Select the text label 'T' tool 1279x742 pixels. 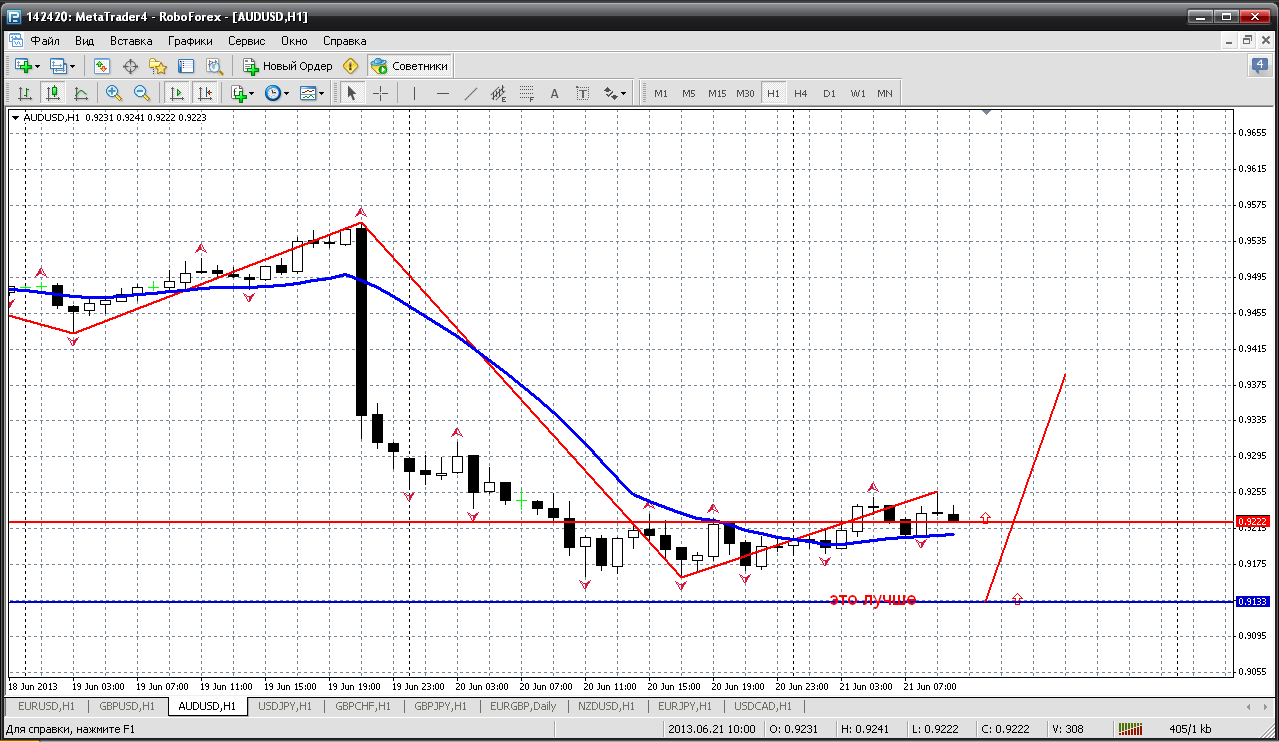[x=583, y=93]
